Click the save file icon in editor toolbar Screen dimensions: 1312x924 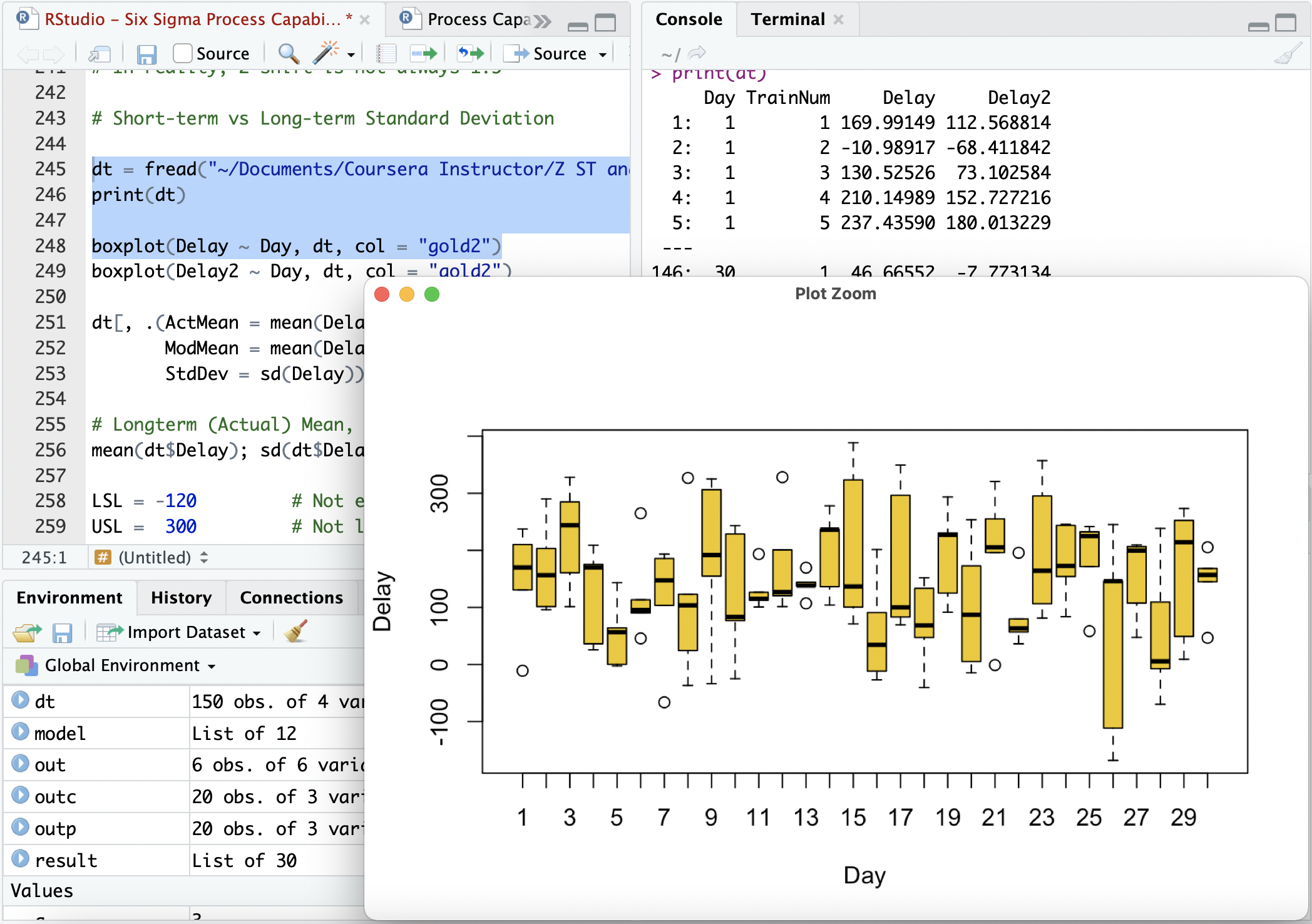click(146, 54)
